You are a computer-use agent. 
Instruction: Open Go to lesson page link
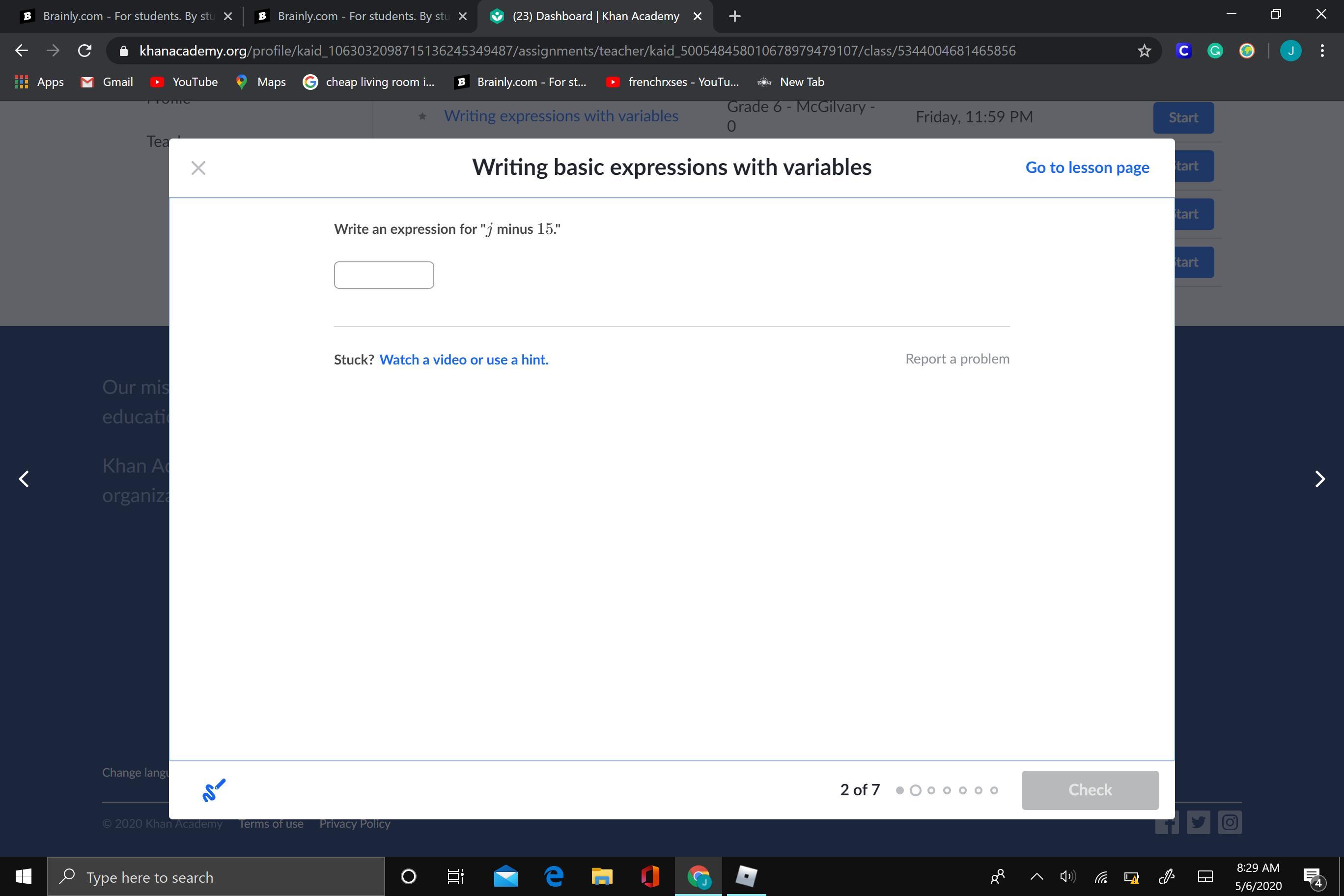point(1087,168)
